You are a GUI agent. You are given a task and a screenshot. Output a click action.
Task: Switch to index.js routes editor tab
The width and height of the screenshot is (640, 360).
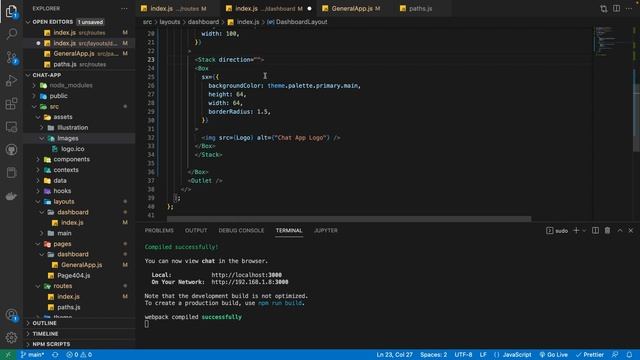point(177,9)
